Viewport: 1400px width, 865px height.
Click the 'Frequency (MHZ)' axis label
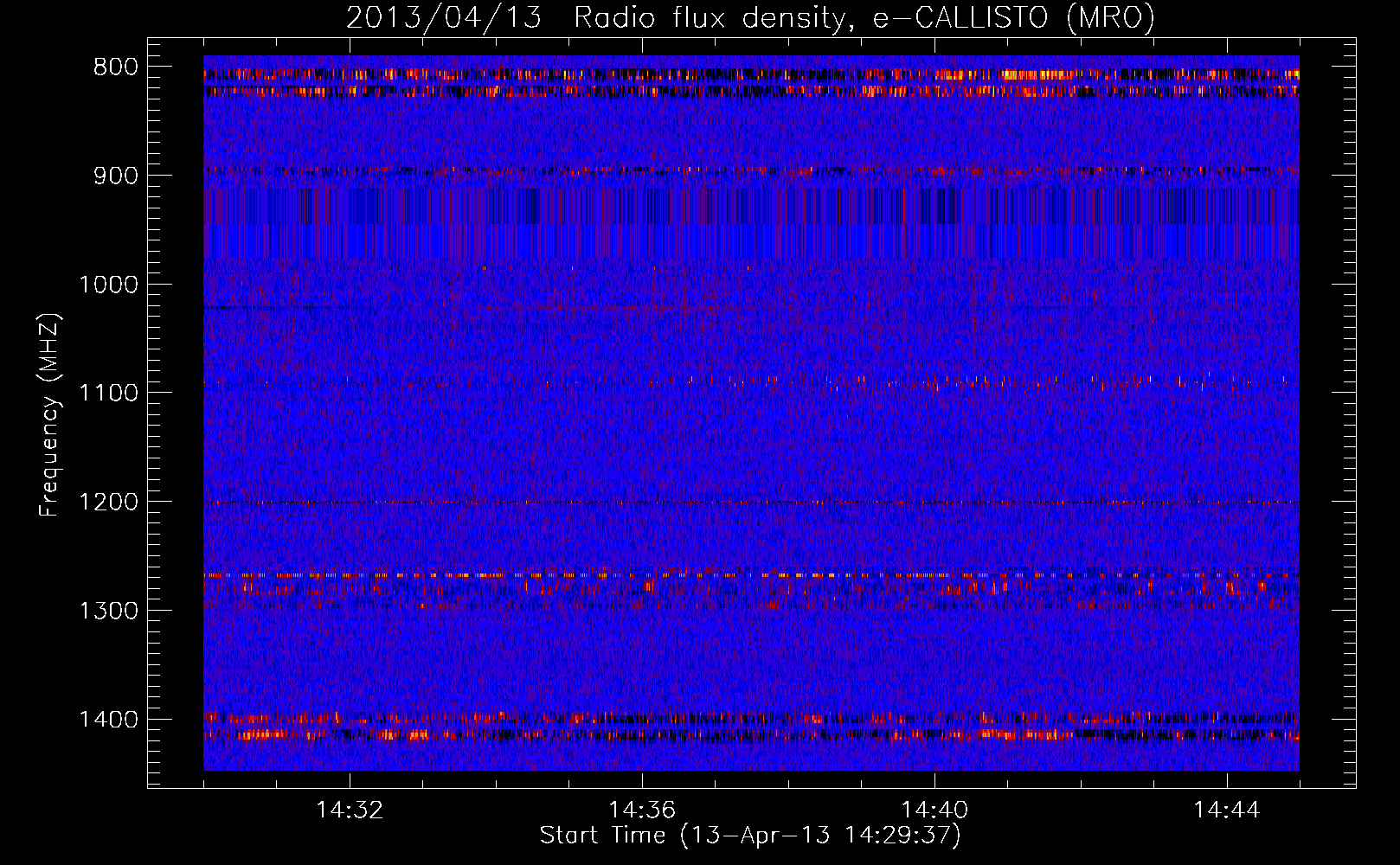49,415
